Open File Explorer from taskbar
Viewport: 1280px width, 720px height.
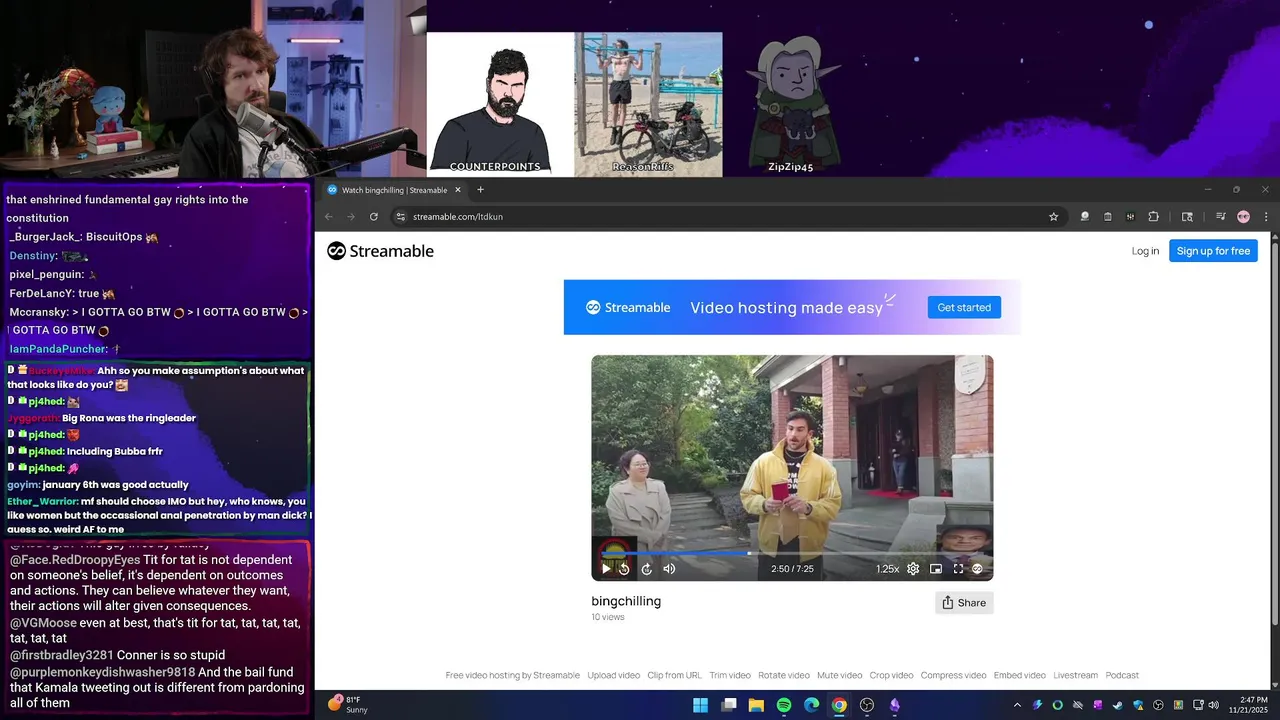pyautogui.click(x=756, y=705)
